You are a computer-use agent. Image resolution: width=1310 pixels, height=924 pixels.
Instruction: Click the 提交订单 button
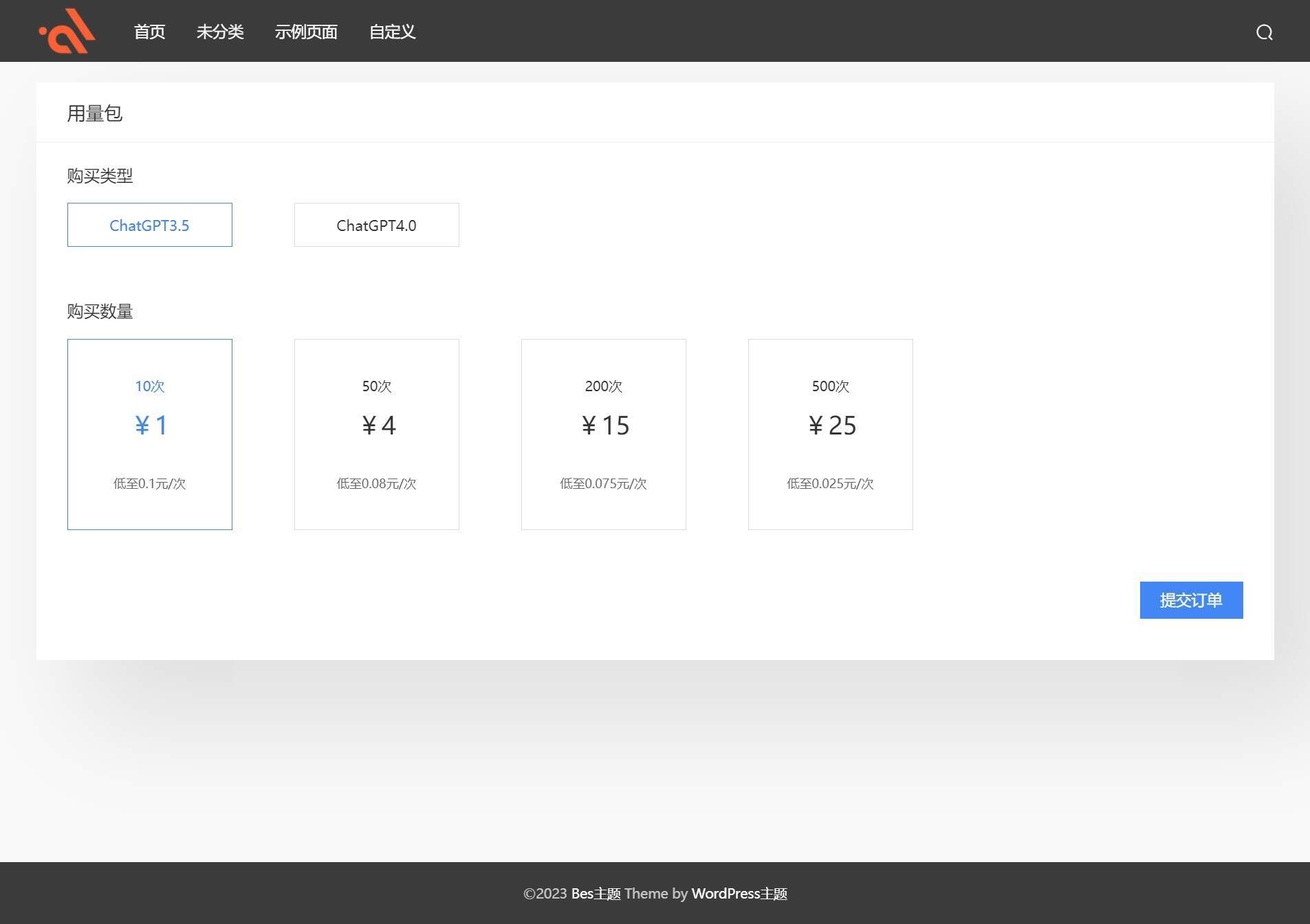pos(1192,600)
